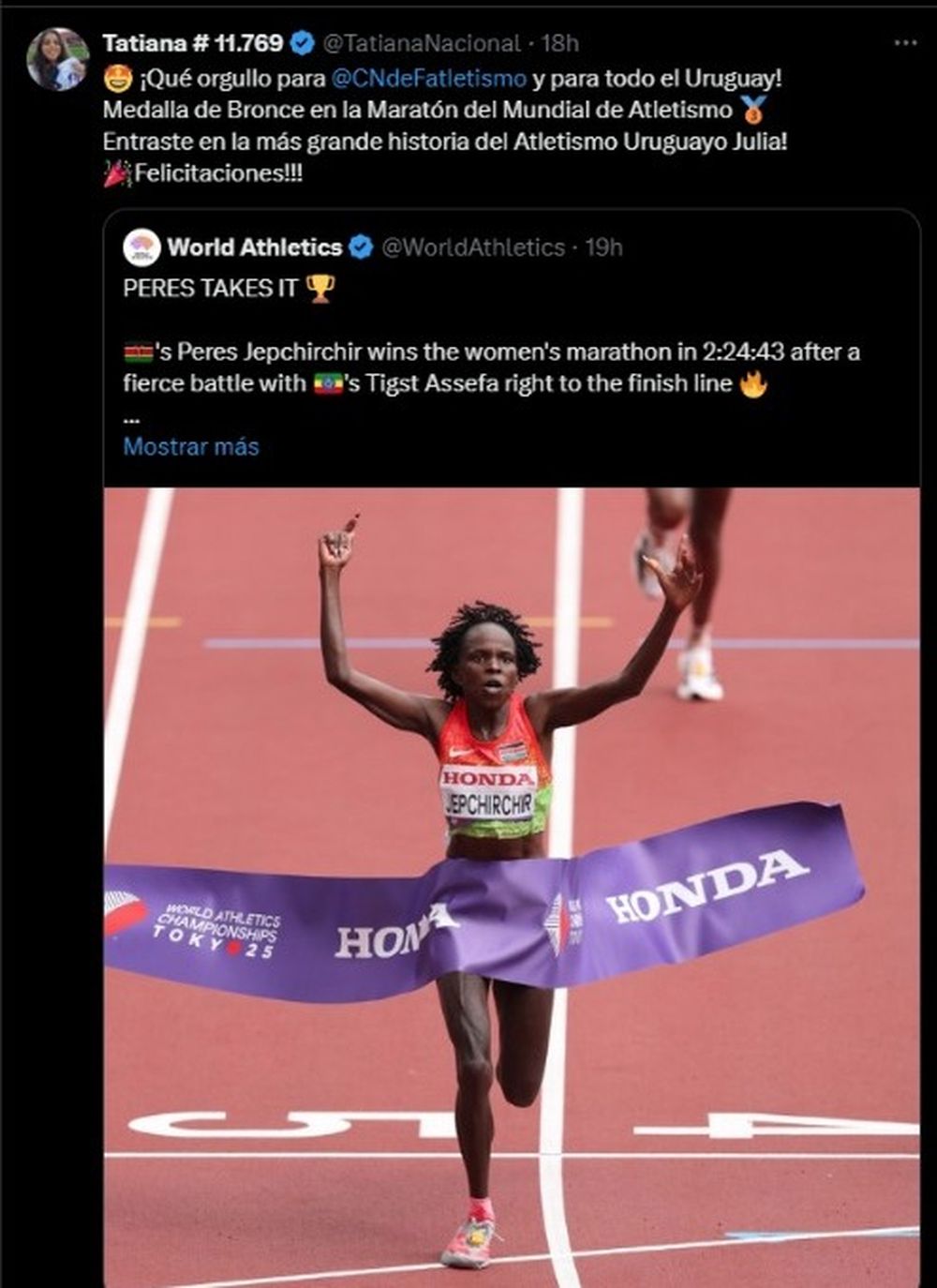This screenshot has height=1288, width=937.
Task: Click Tatiana's blue verified badge
Action: click(303, 42)
